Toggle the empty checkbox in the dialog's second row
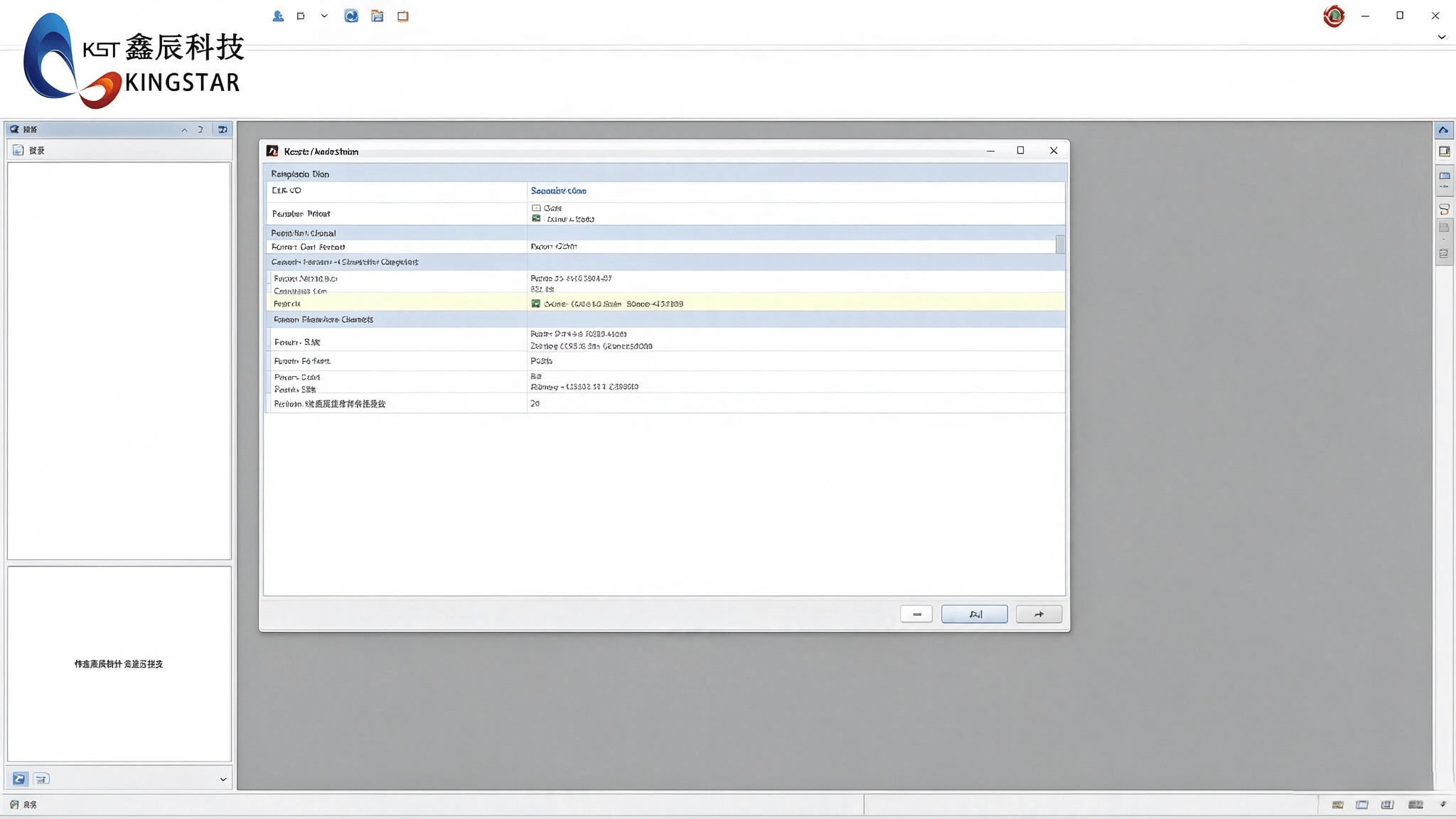Image resolution: width=1456 pixels, height=819 pixels. (536, 208)
